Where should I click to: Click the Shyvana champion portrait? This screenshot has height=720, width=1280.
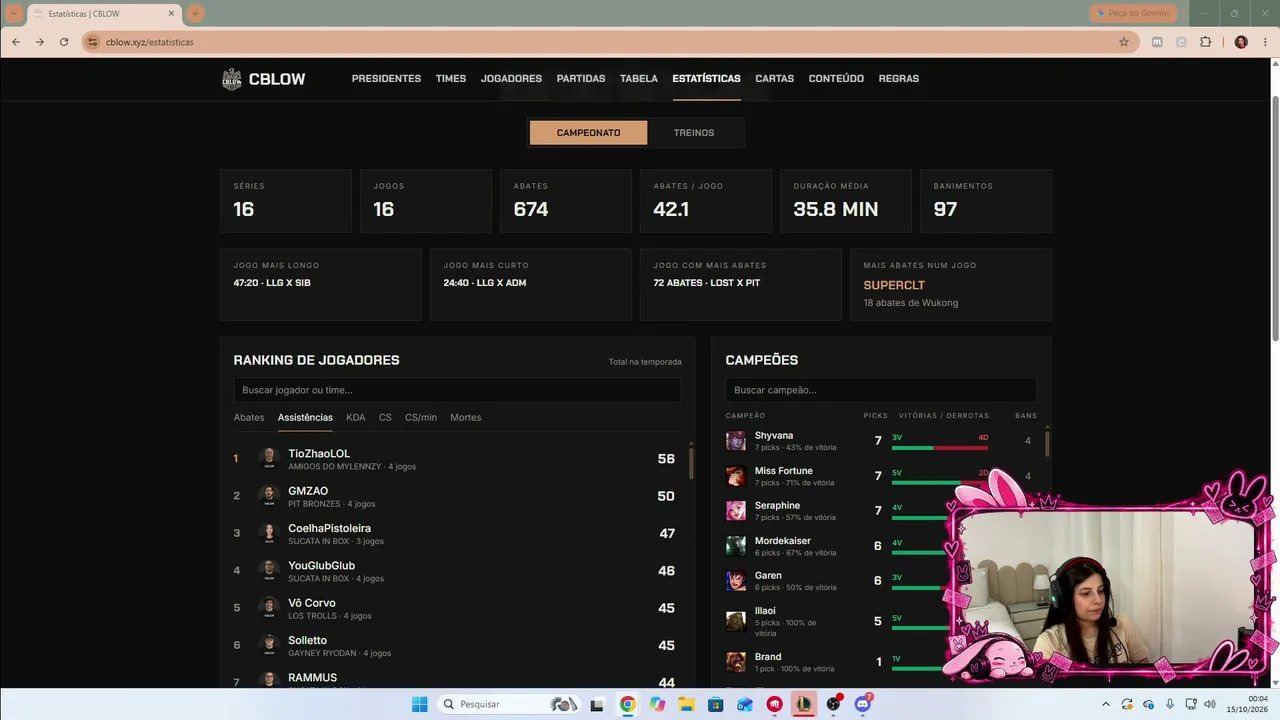coord(735,440)
